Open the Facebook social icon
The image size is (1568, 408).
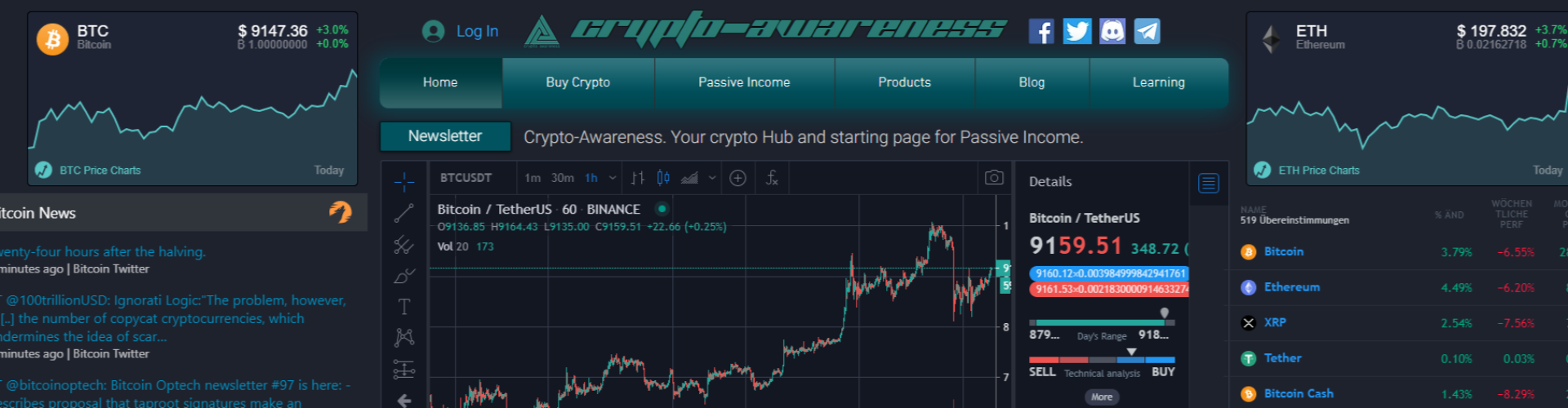tap(1041, 31)
